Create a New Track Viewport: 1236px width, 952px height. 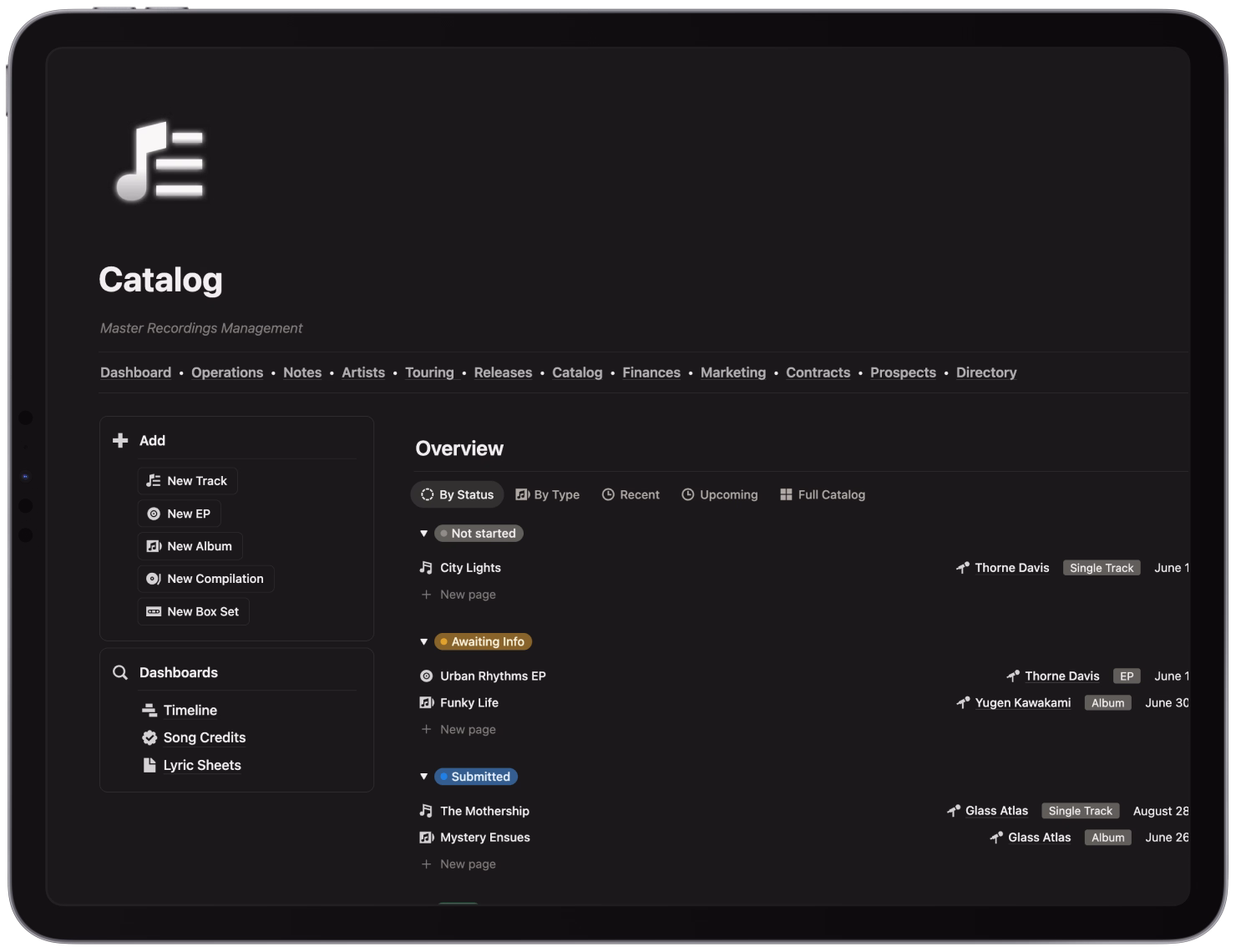click(x=187, y=481)
